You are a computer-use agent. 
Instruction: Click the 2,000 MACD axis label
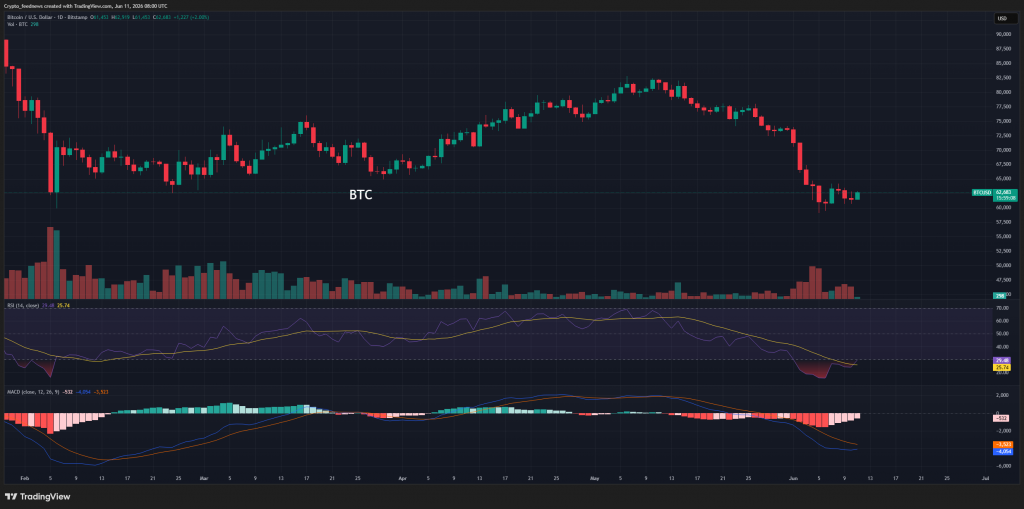tap(1004, 396)
